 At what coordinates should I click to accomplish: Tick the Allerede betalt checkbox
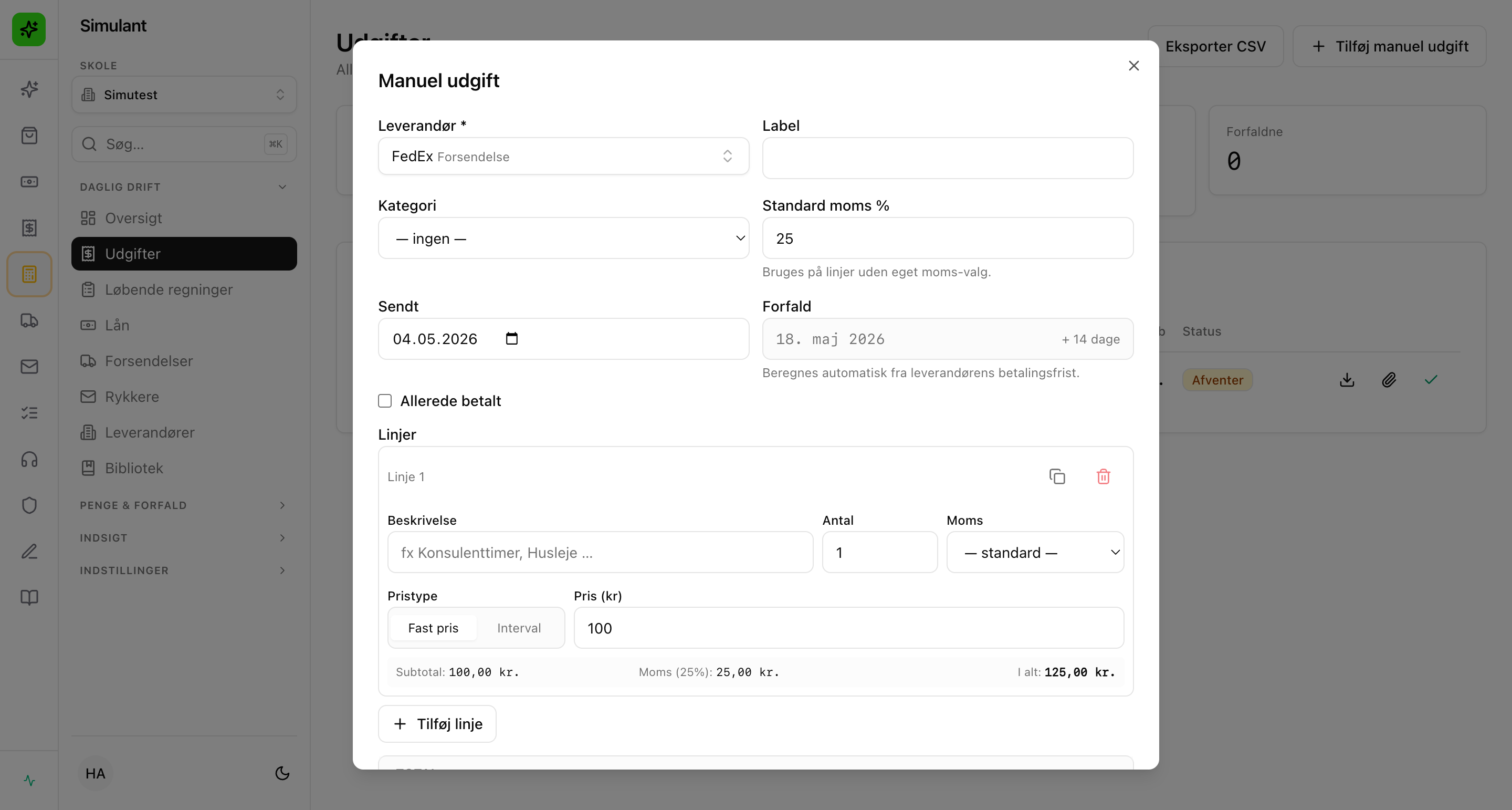pos(385,401)
